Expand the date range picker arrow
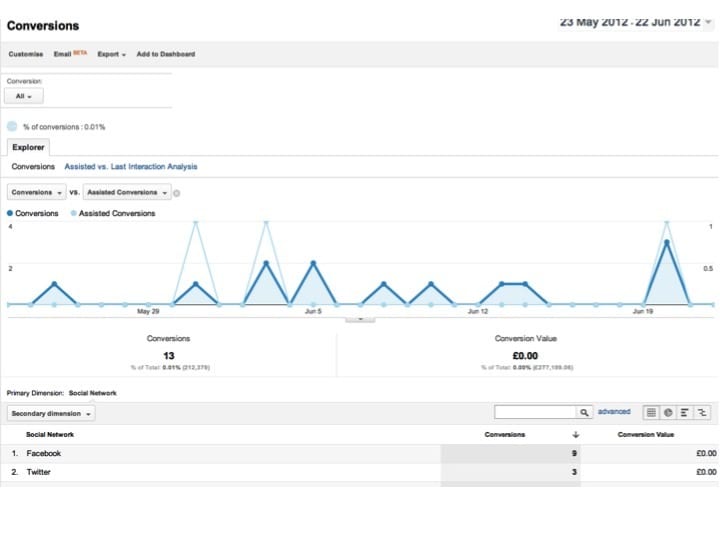Viewport: 720px width, 540px height. [708, 22]
